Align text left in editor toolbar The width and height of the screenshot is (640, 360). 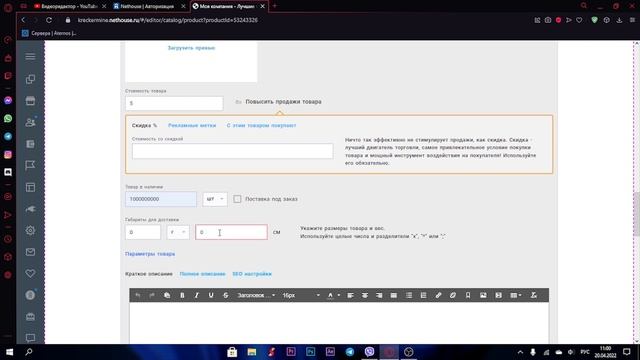click(x=350, y=295)
